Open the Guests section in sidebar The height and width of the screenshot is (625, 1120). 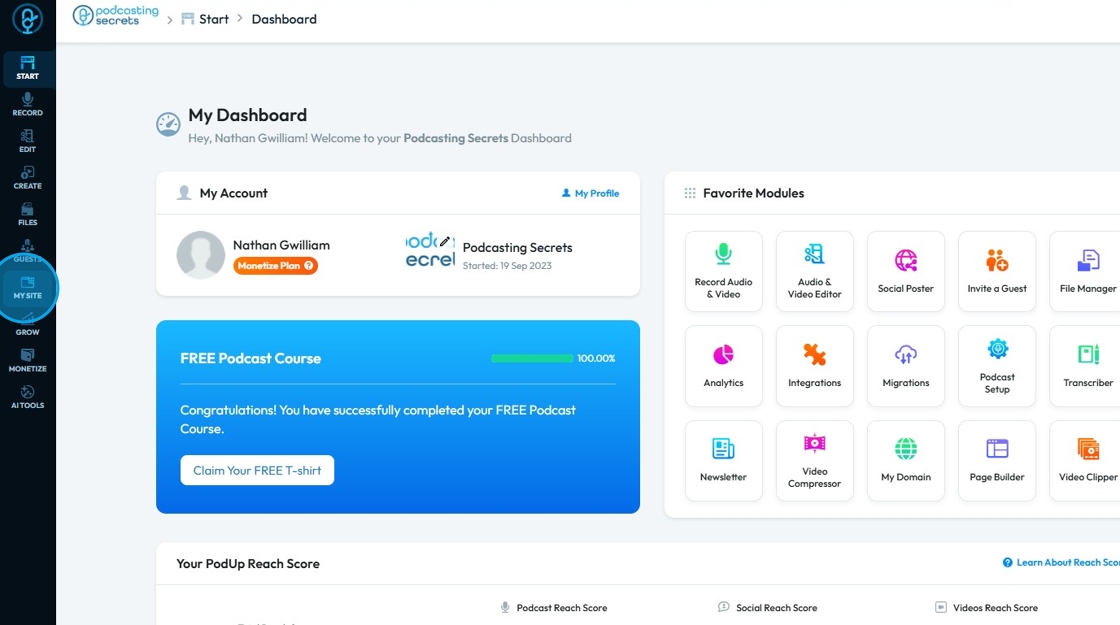tap(27, 251)
